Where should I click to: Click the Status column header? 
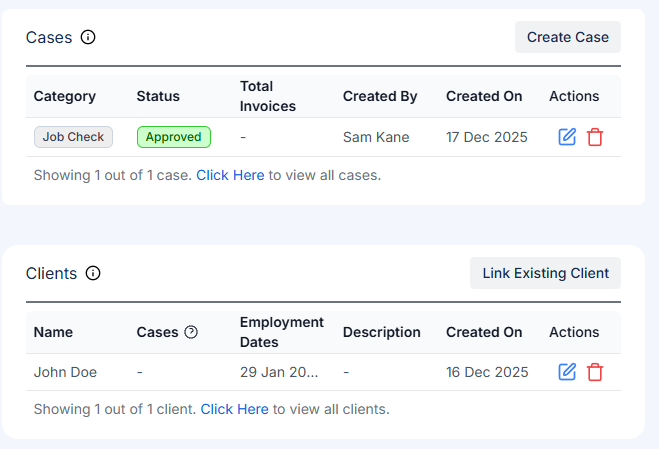click(x=158, y=96)
